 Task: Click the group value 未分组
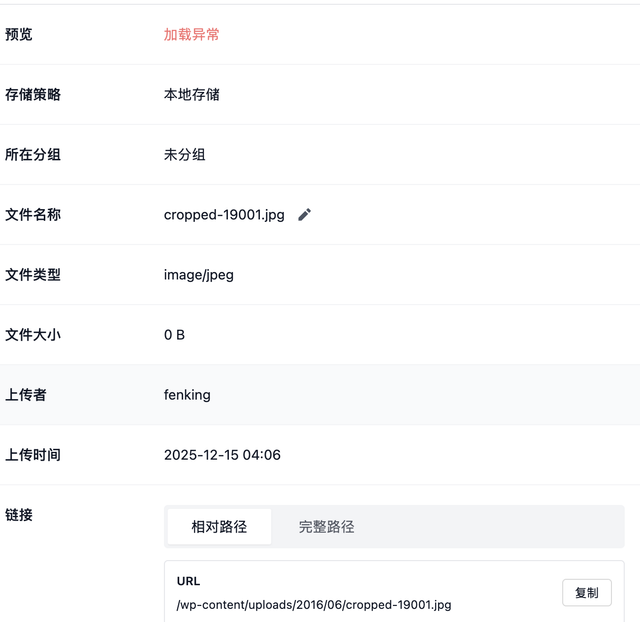[x=184, y=155]
